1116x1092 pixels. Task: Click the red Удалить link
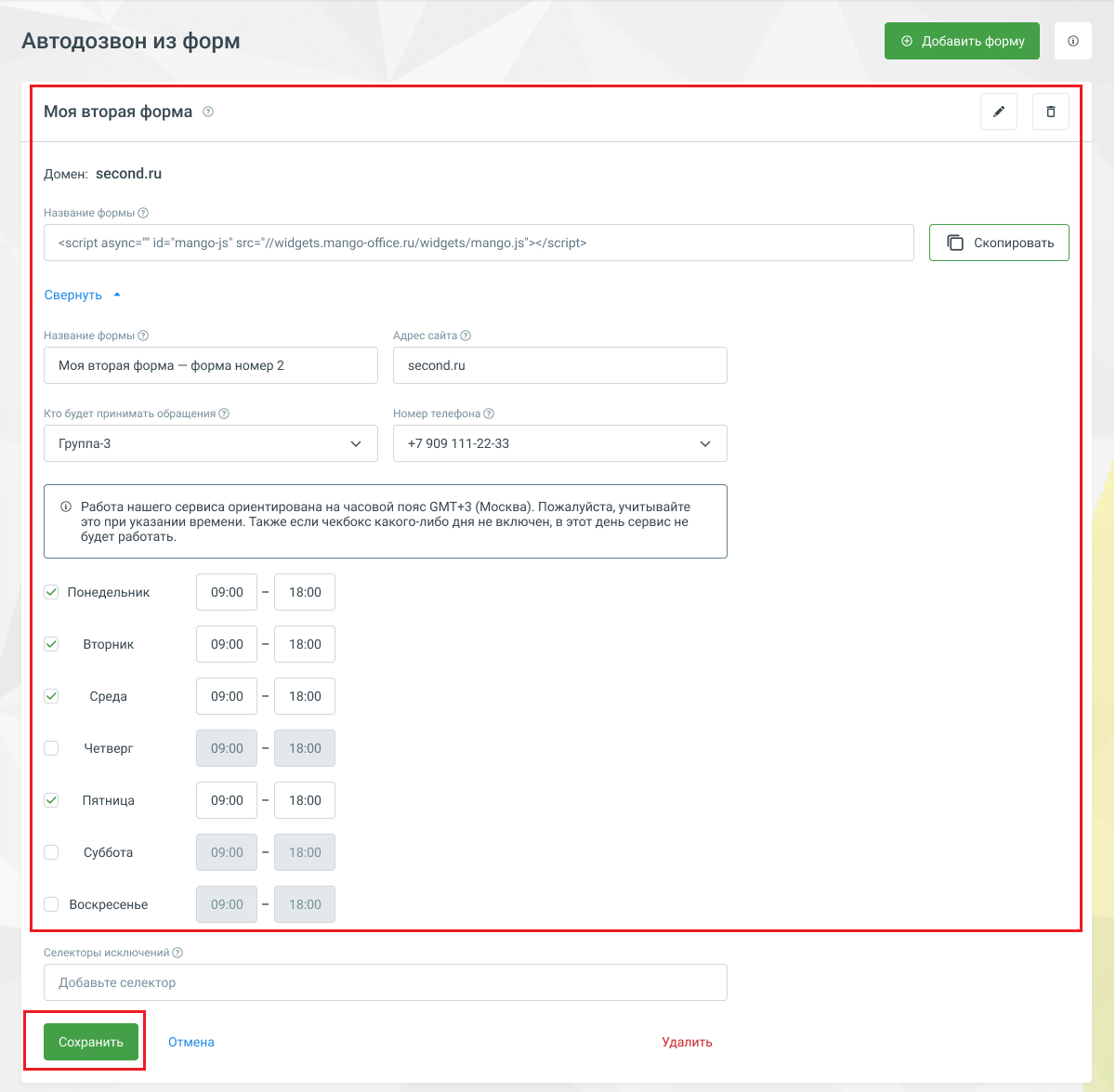coord(687,1042)
